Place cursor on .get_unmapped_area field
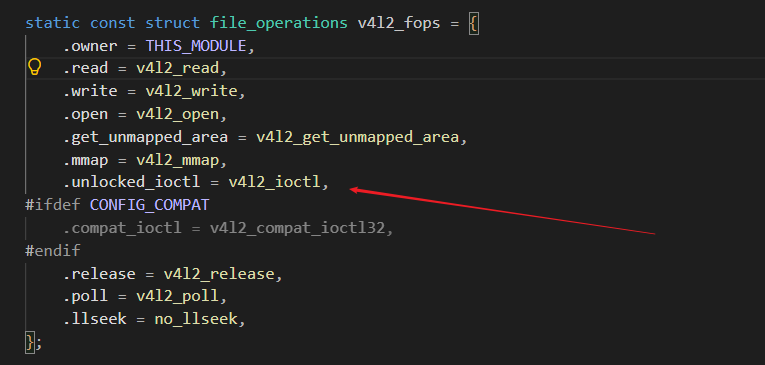The width and height of the screenshot is (765, 365). point(145,137)
